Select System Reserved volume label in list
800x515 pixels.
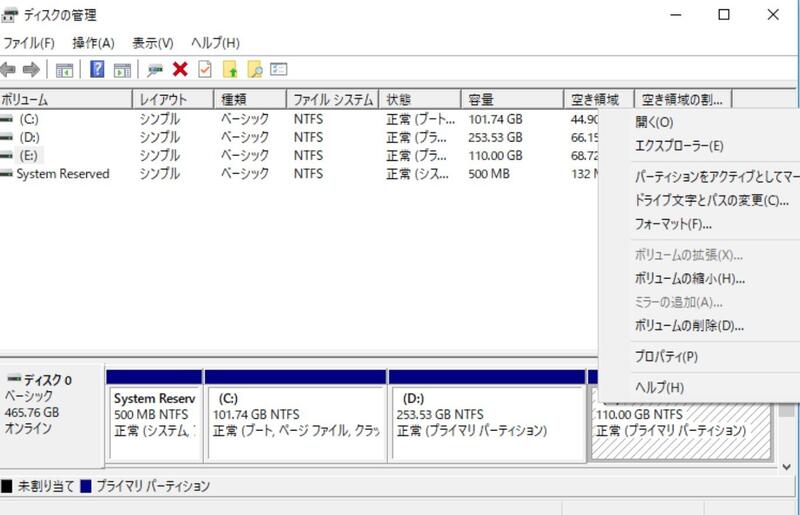point(63,174)
